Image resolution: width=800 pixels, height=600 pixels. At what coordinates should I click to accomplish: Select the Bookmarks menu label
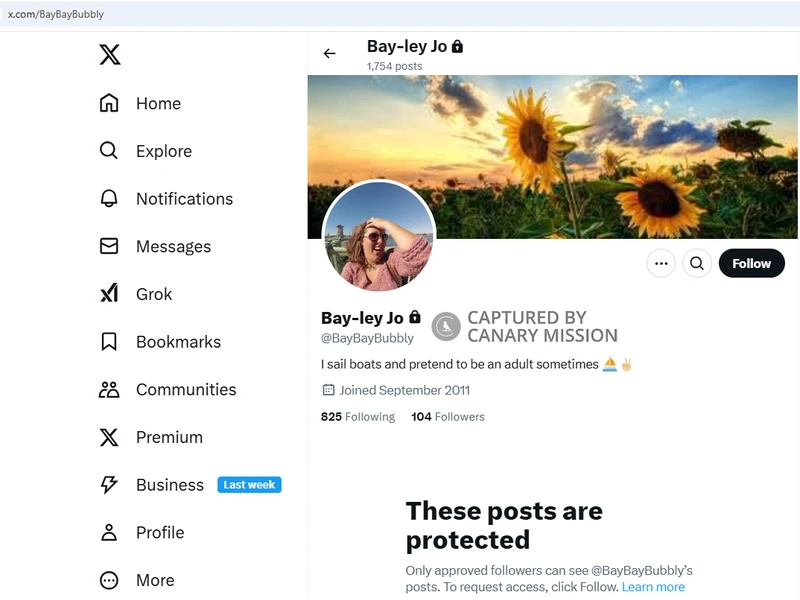click(179, 342)
